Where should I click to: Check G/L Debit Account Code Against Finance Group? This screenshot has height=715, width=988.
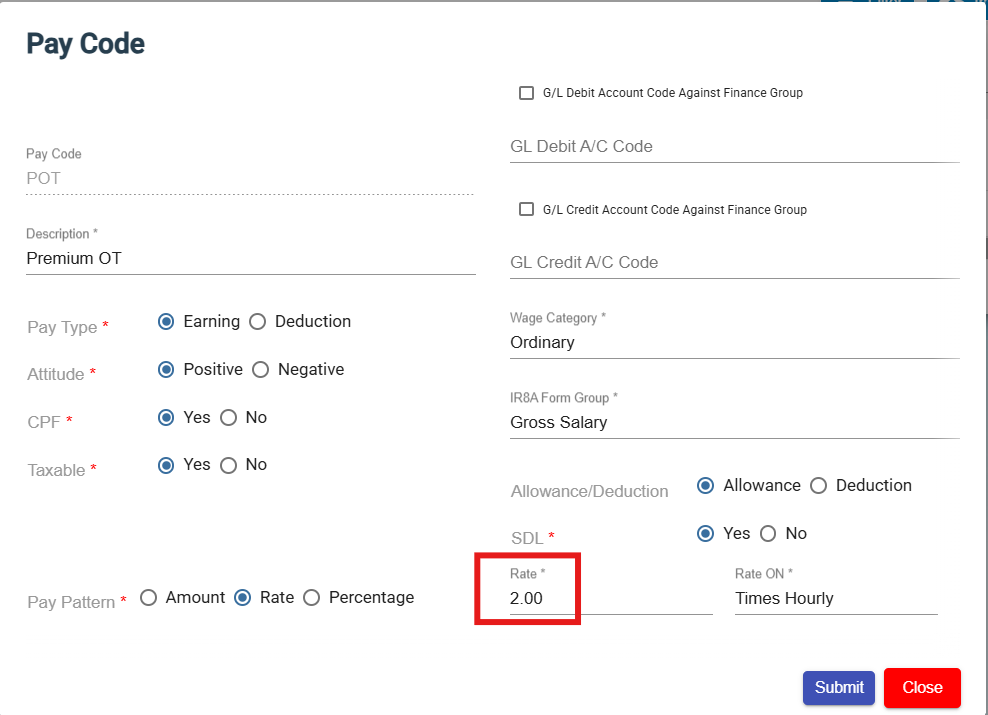(x=526, y=93)
